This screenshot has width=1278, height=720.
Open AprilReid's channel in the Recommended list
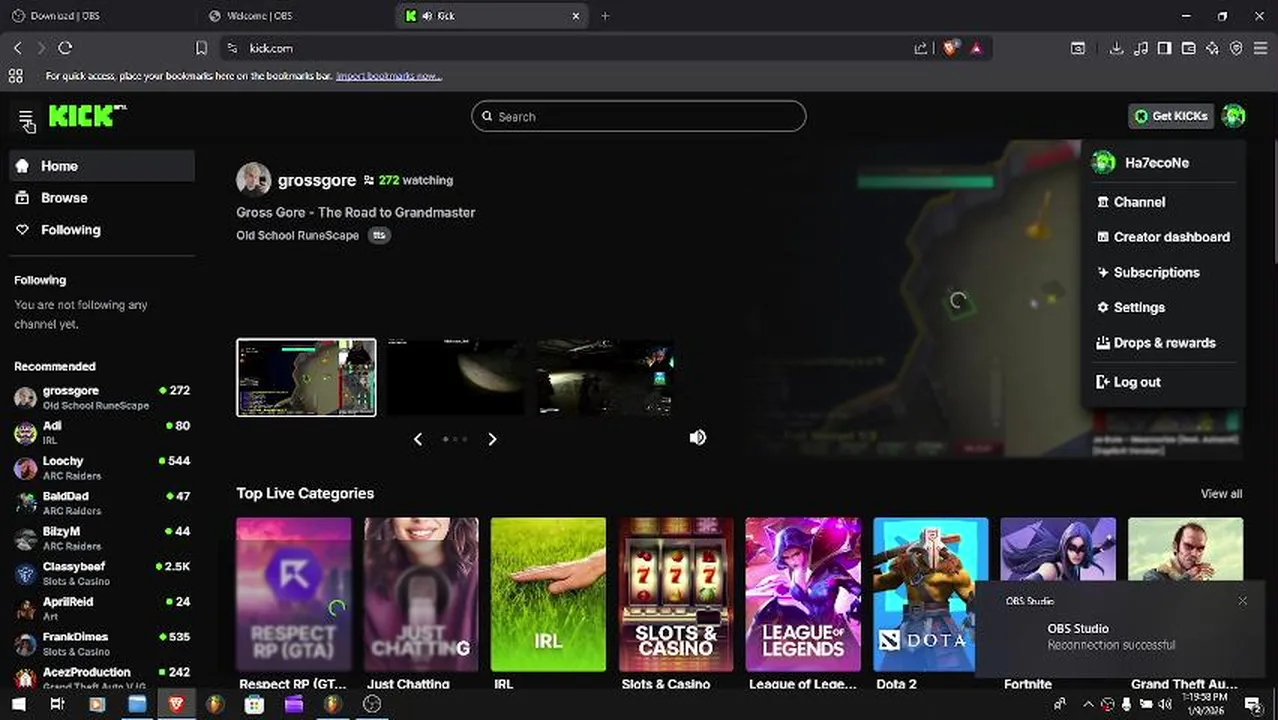coord(102,608)
